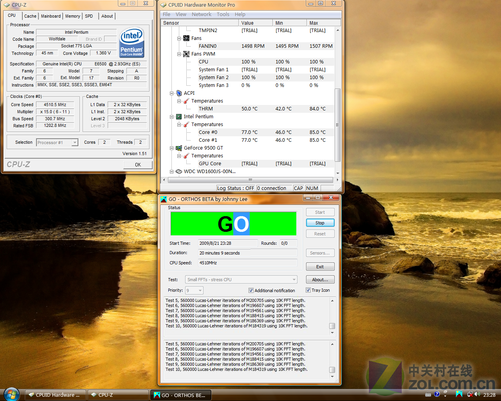Click the GeForce 9500 GT card icon
501x401 pixels.
(x=179, y=148)
